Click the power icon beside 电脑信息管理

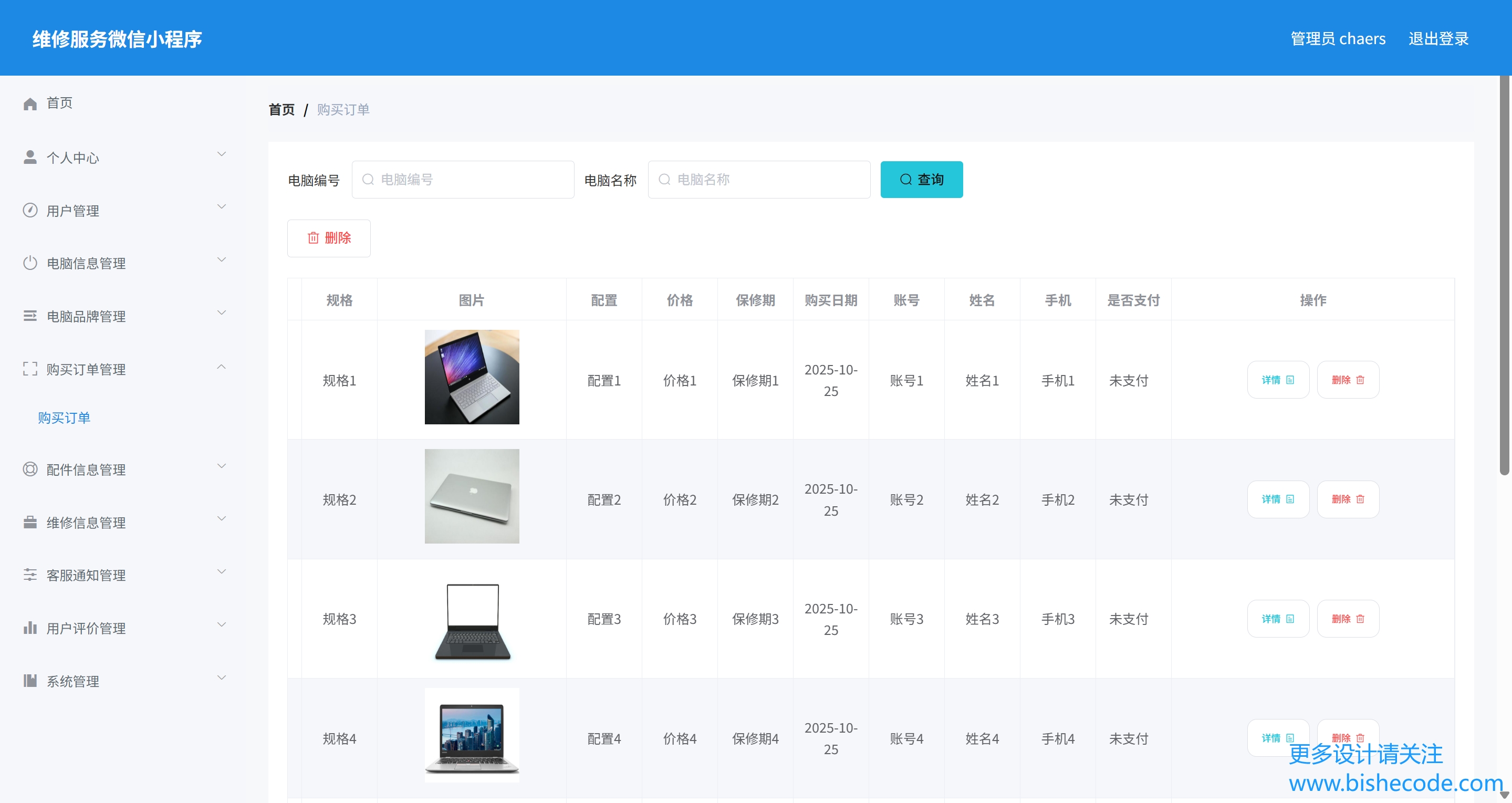pos(30,263)
